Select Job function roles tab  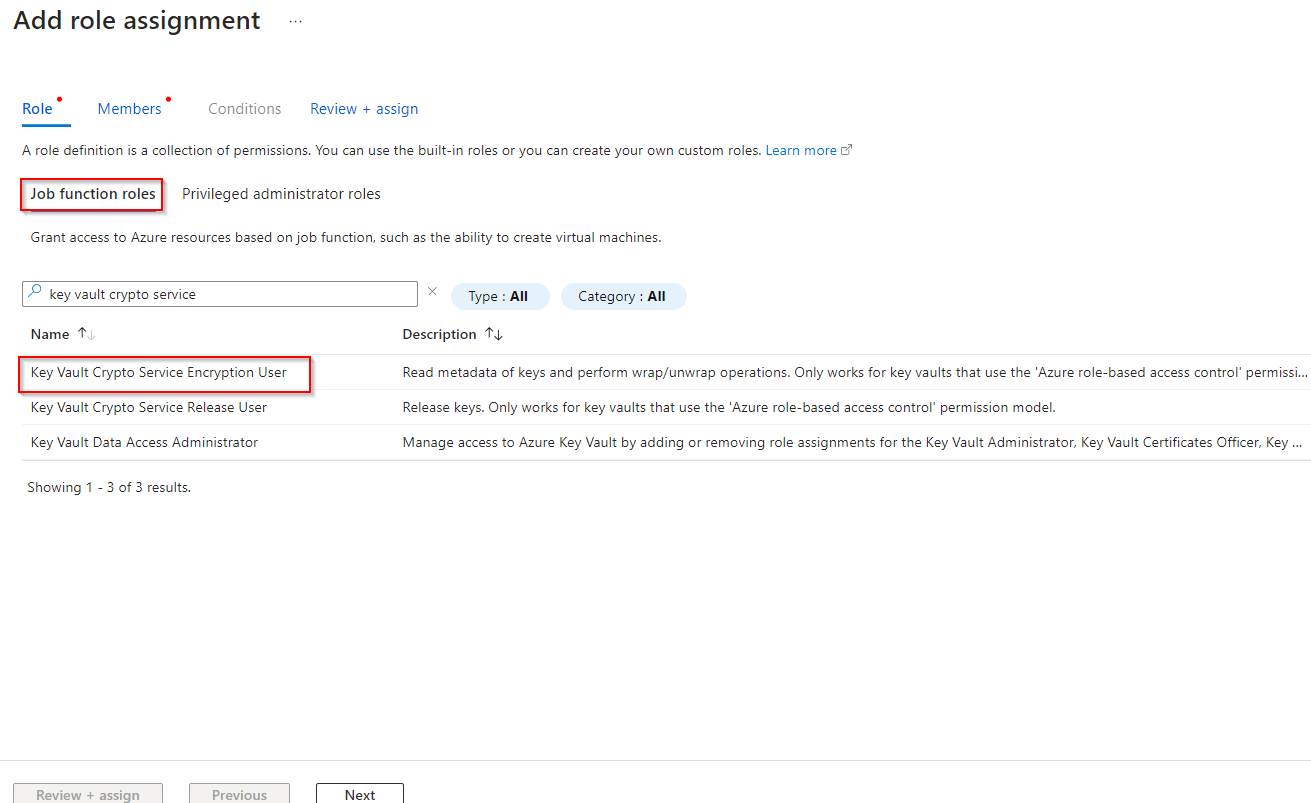(x=93, y=194)
